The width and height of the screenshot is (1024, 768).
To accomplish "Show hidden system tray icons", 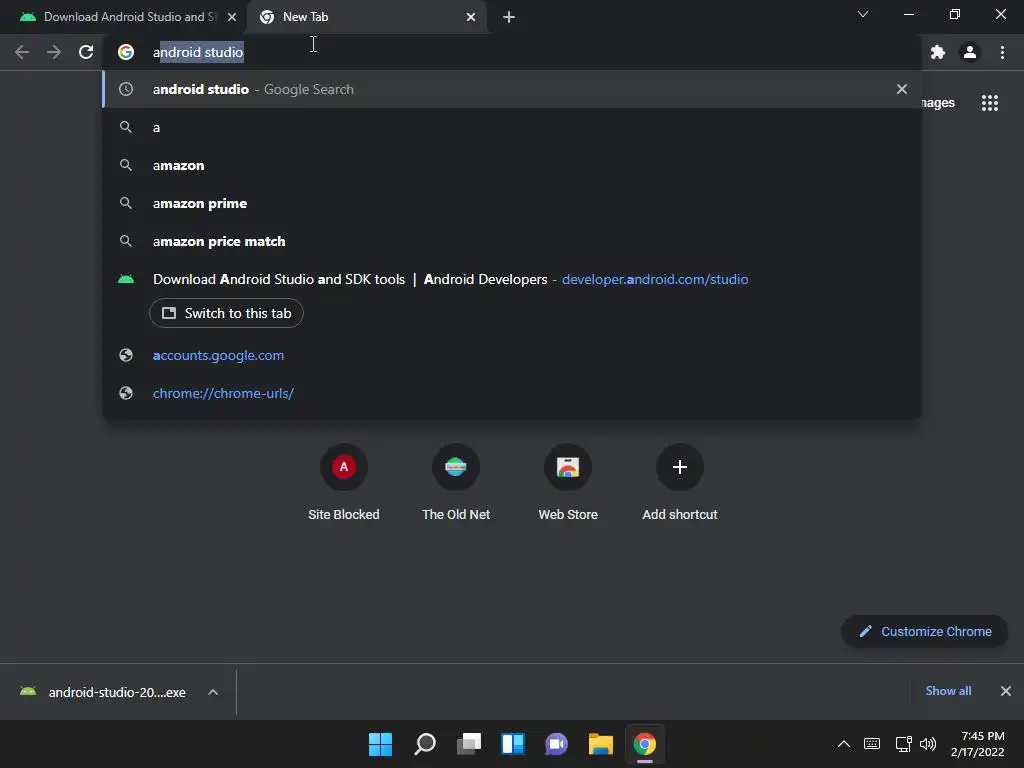I will tap(844, 744).
